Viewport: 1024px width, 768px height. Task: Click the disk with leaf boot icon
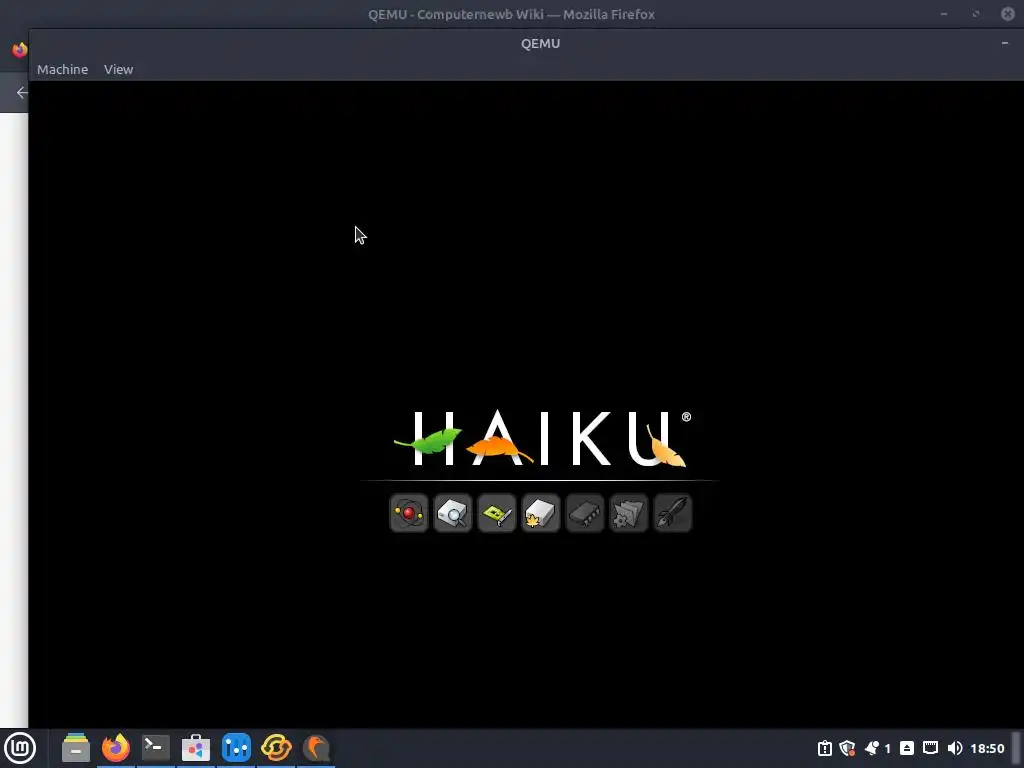(x=540, y=513)
